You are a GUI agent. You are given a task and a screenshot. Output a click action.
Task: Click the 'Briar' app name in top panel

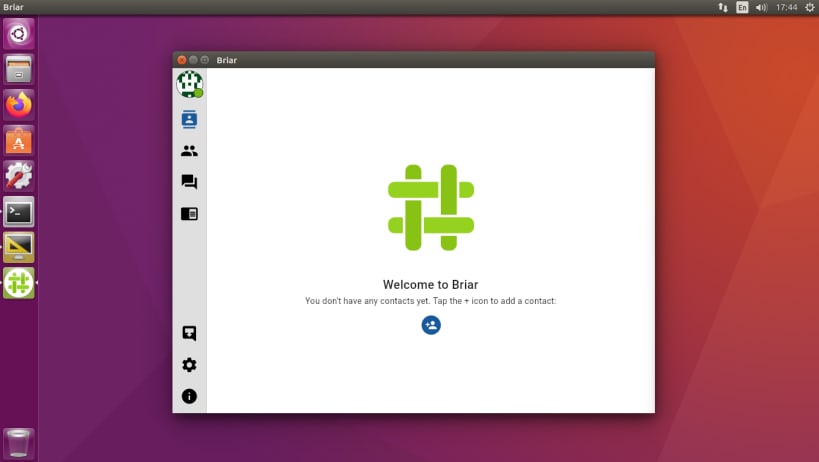[13, 7]
